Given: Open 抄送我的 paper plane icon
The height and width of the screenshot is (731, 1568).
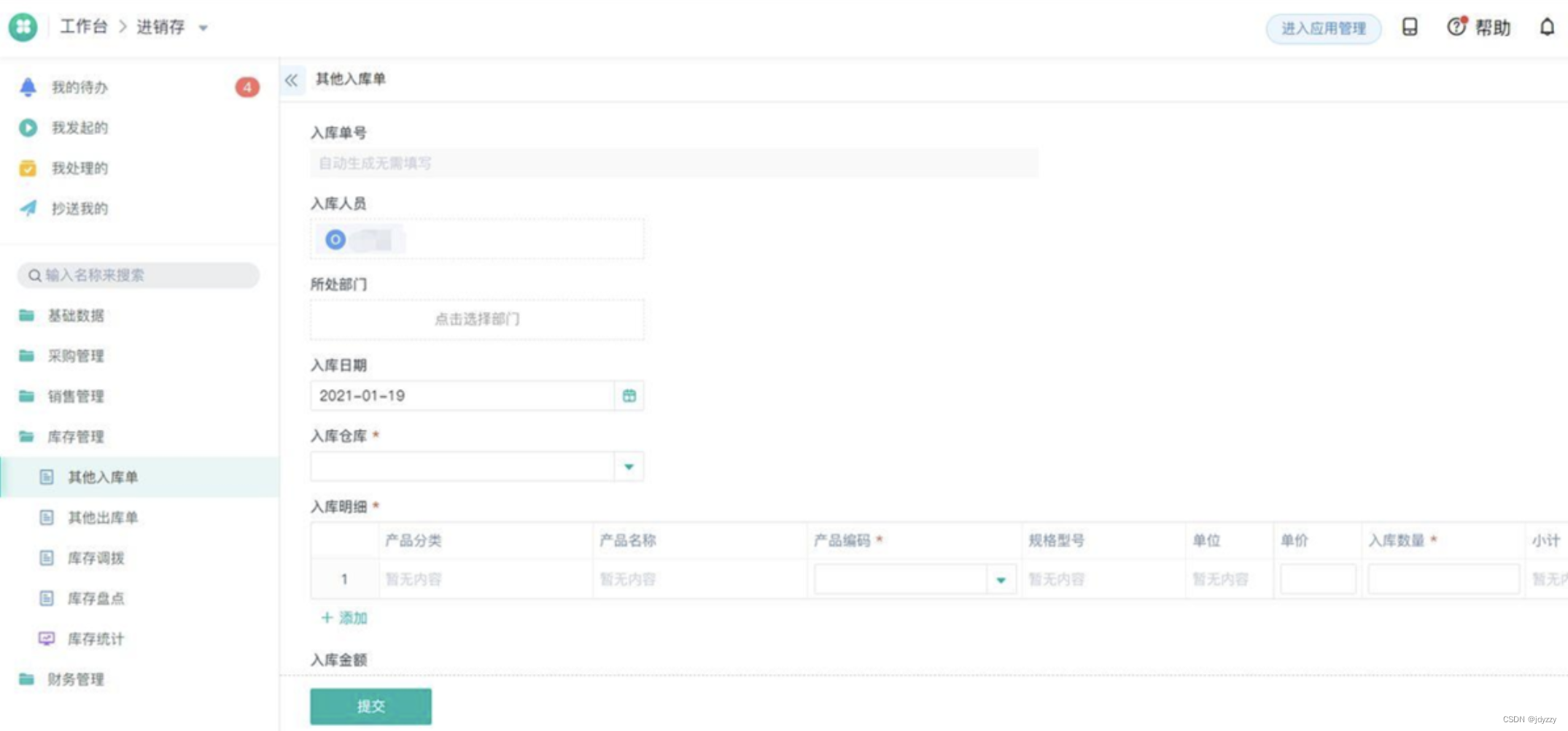Looking at the screenshot, I should [28, 209].
